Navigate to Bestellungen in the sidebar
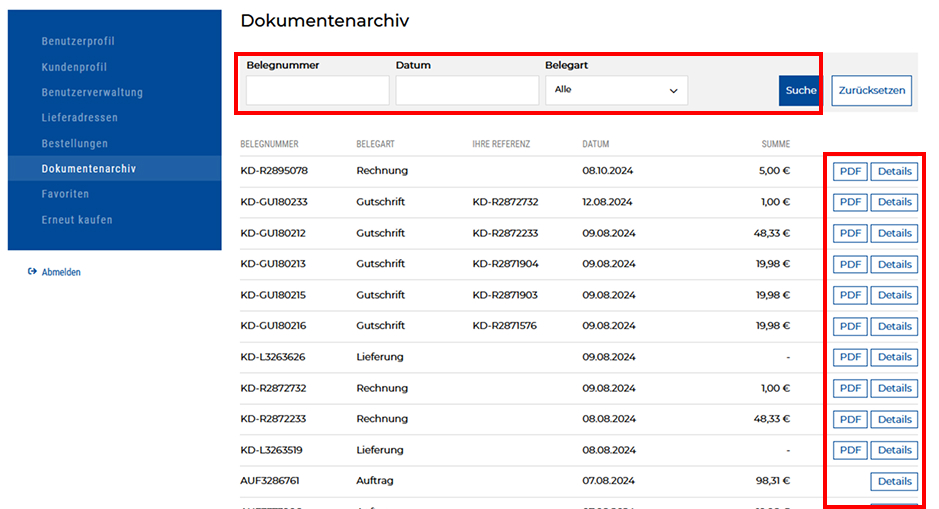The width and height of the screenshot is (939, 509). [74, 144]
